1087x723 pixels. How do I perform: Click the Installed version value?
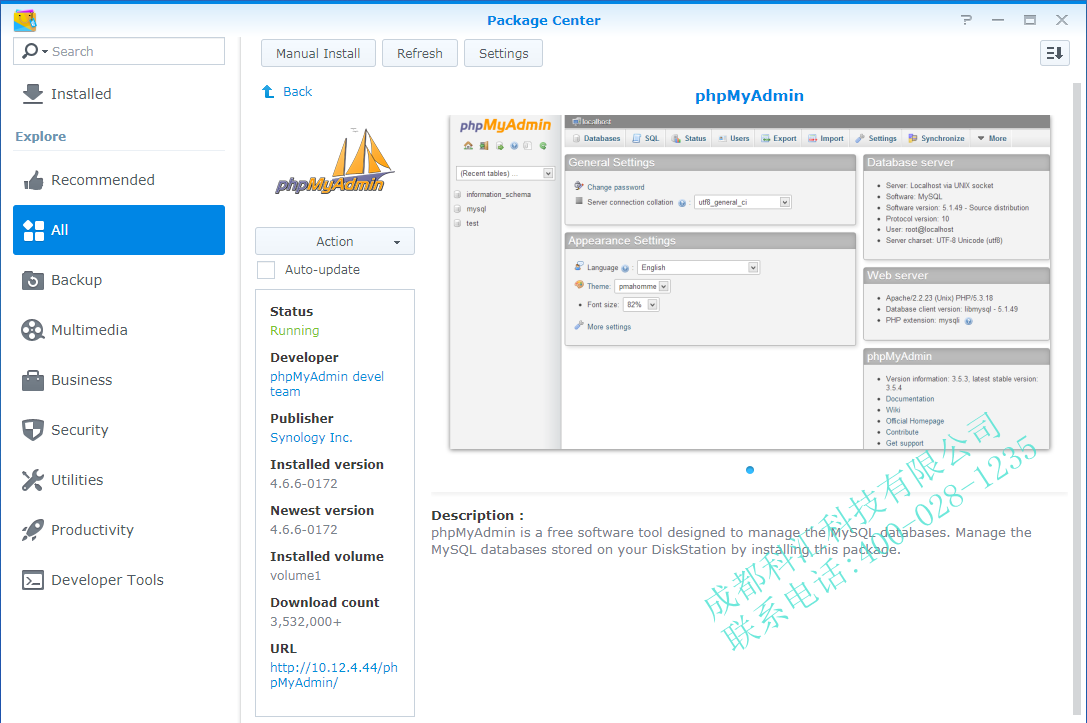[304, 484]
